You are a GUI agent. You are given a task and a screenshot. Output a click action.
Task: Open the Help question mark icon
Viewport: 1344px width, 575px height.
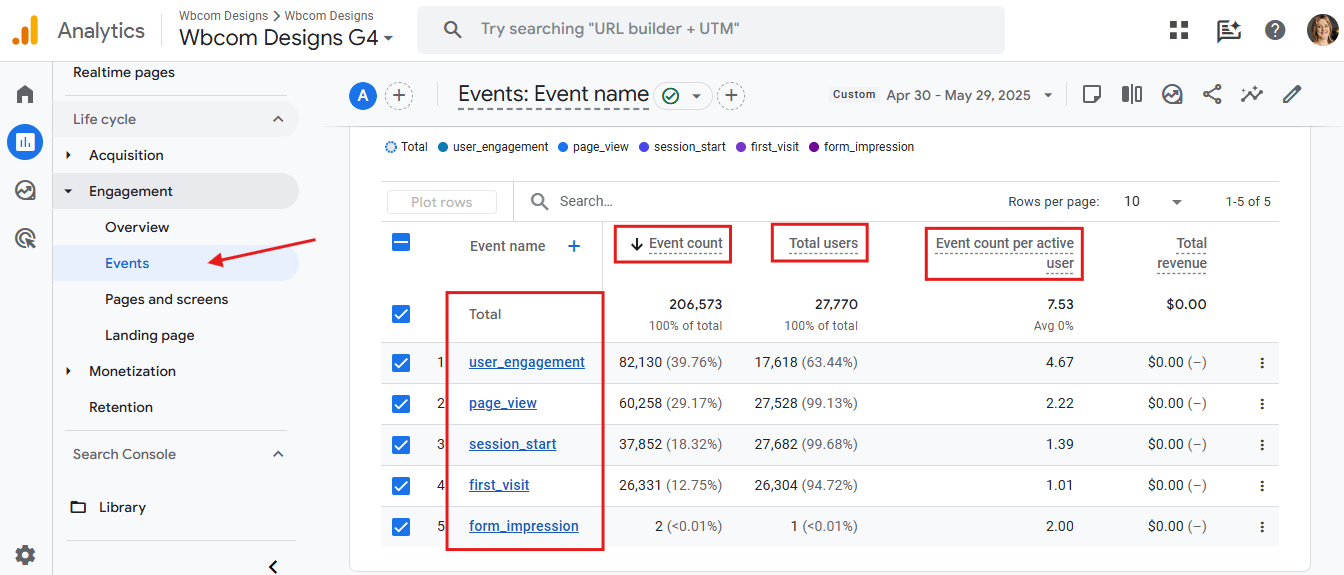pos(1275,30)
